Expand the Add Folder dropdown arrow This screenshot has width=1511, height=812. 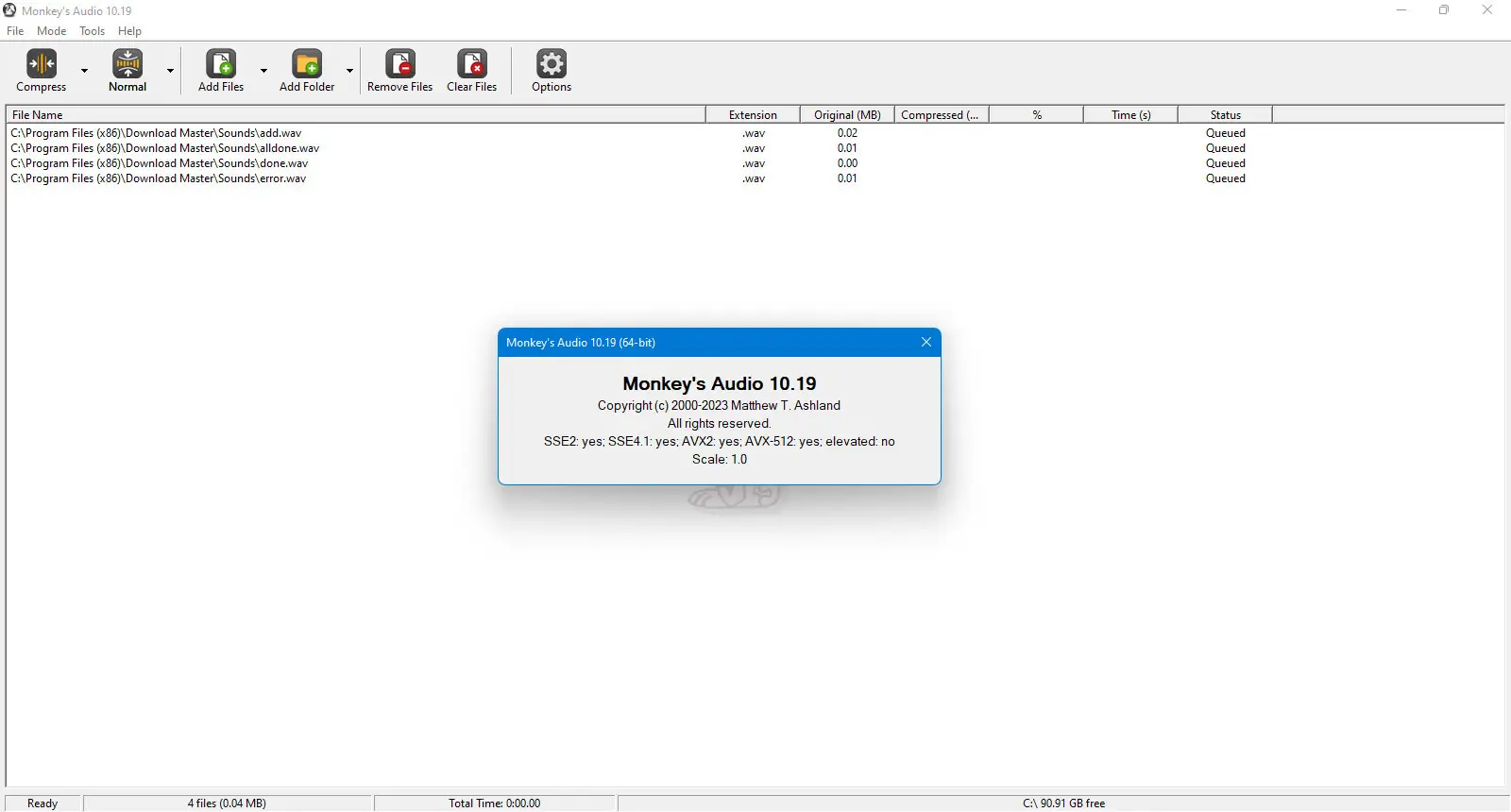[x=349, y=71]
